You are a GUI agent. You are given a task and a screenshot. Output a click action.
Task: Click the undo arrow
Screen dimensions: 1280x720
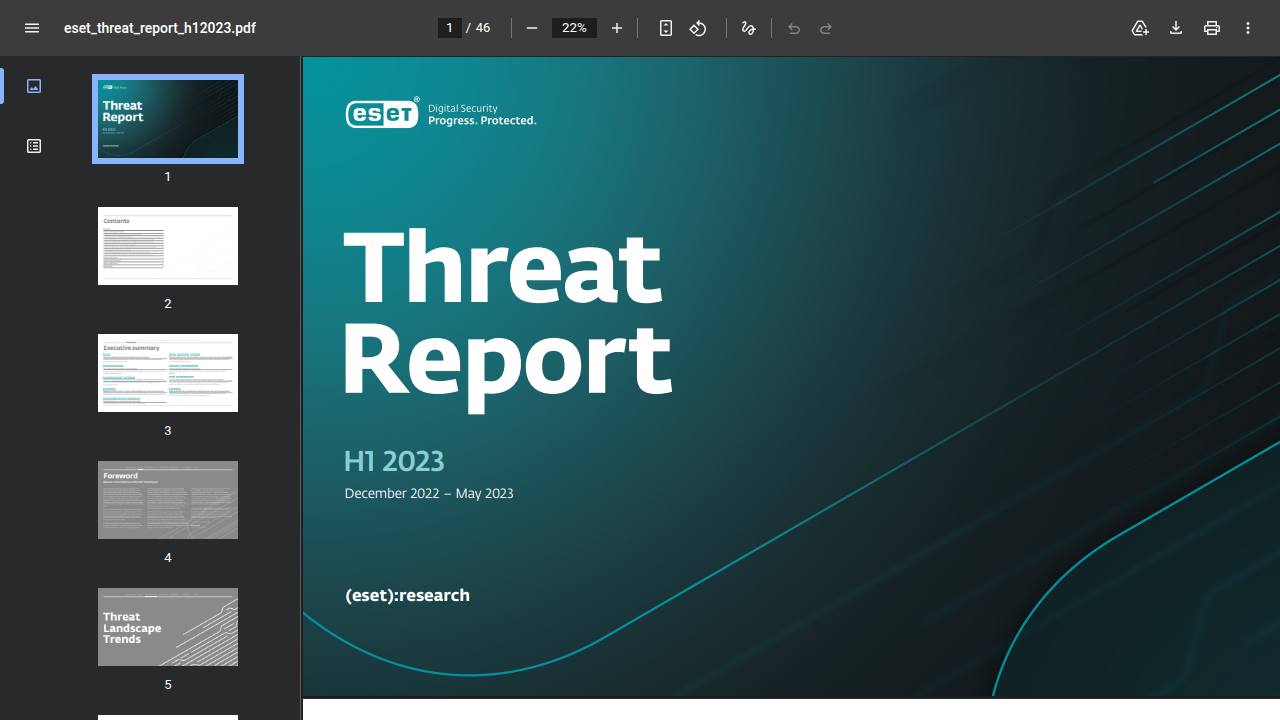(x=794, y=28)
